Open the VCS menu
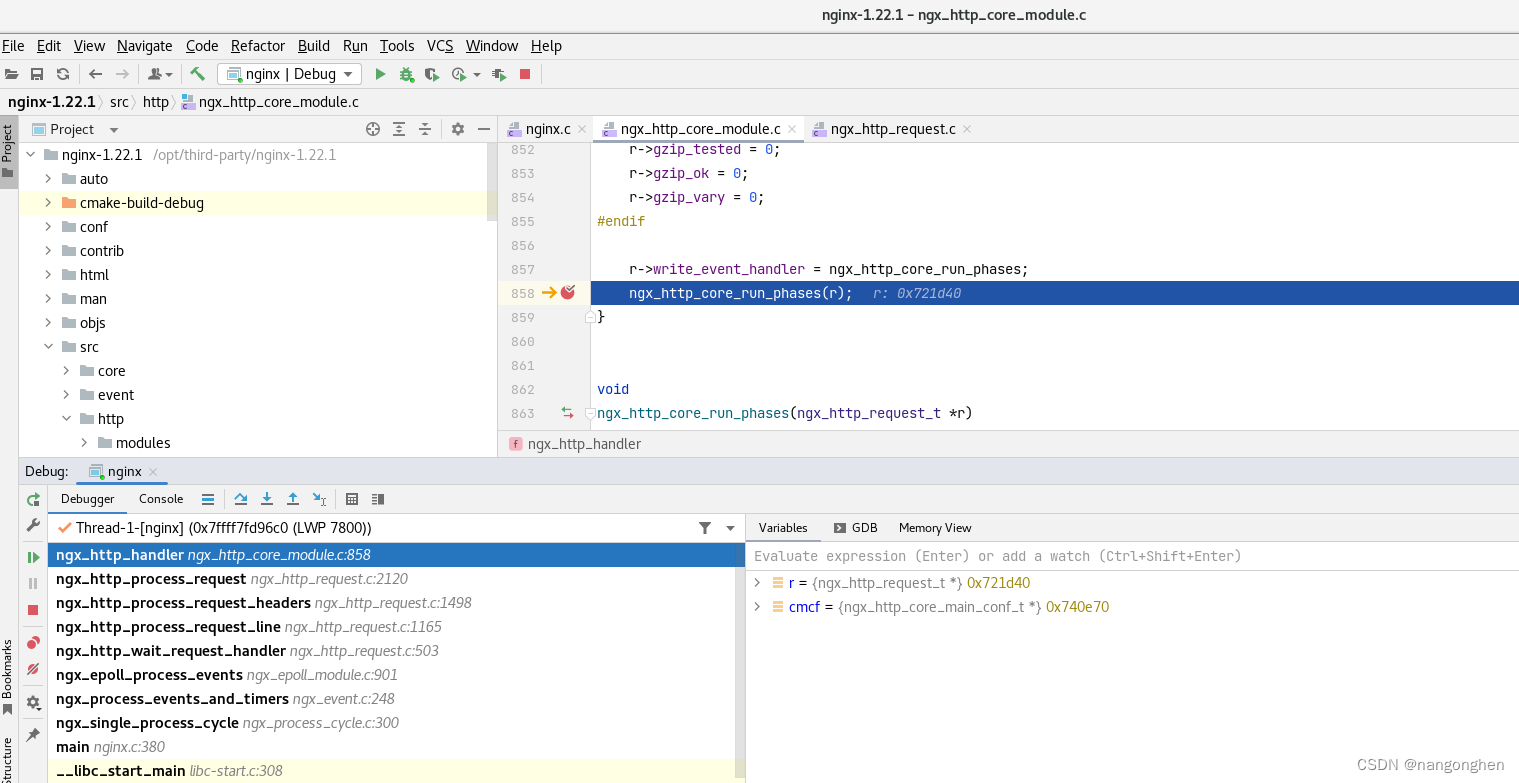The image size is (1519, 783). tap(440, 46)
